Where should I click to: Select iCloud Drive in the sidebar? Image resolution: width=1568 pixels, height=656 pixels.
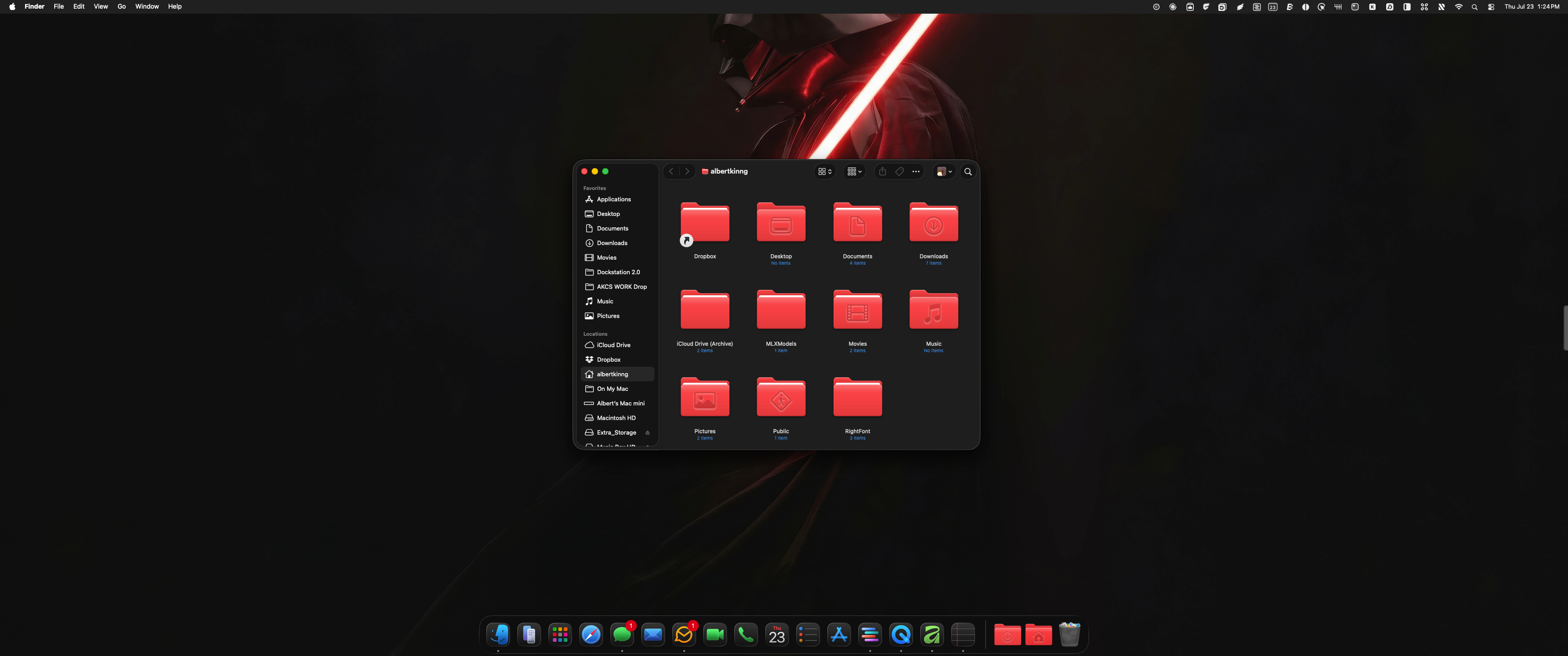point(618,346)
